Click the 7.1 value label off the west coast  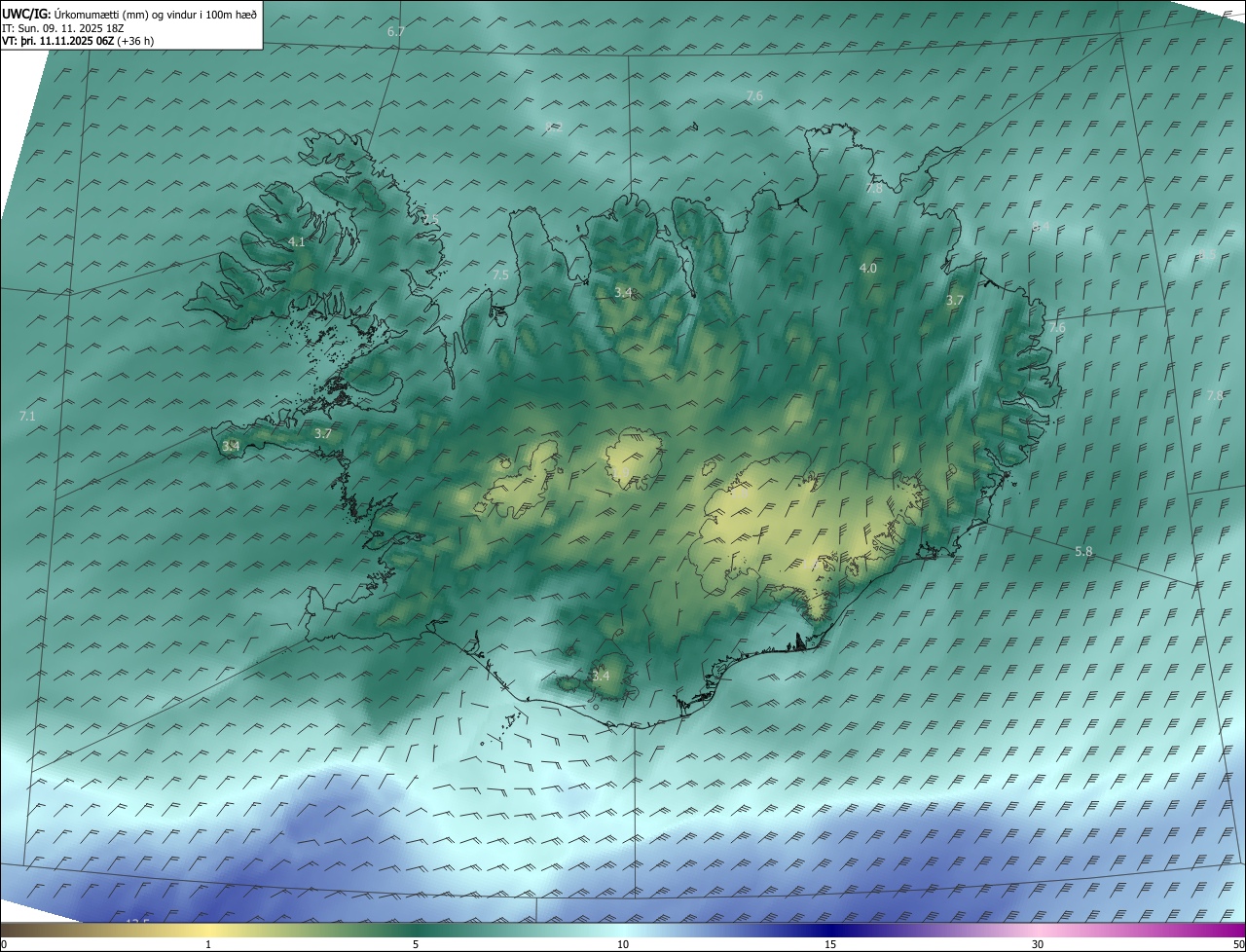(27, 416)
